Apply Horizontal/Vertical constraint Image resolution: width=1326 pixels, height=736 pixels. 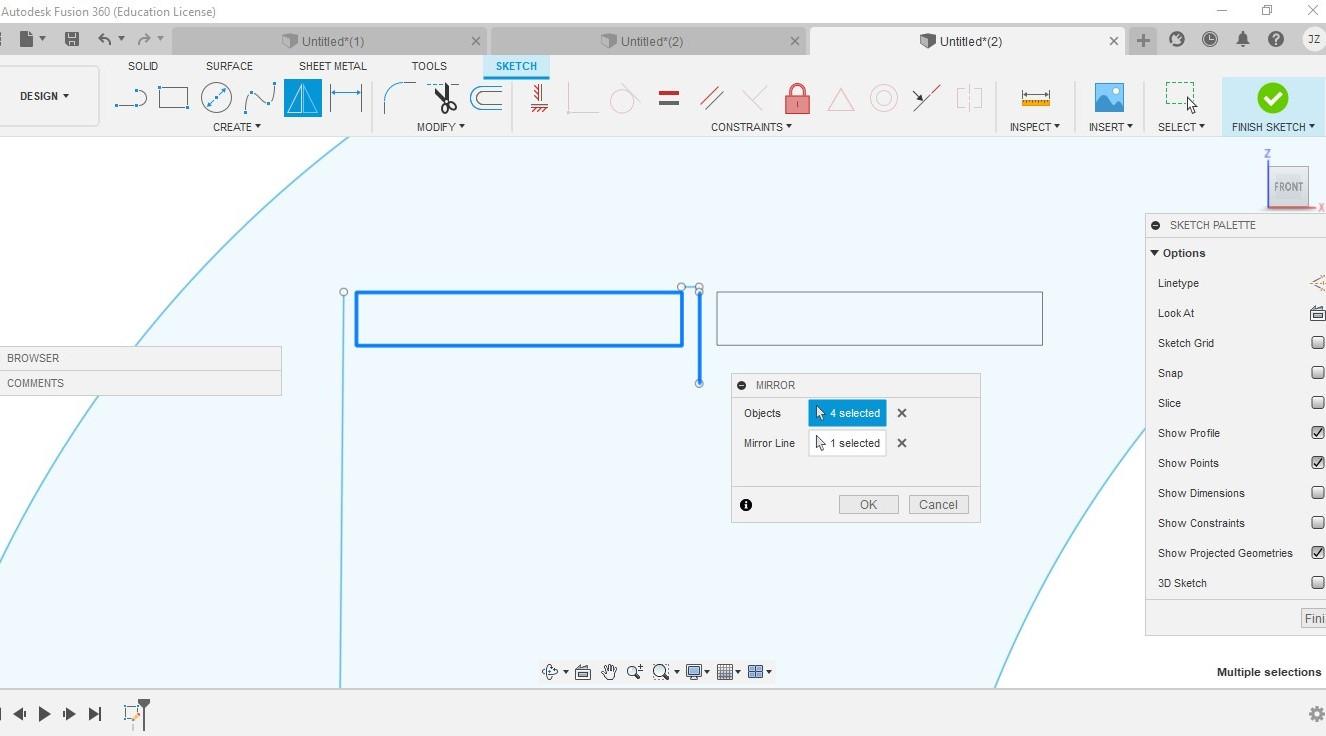point(539,98)
